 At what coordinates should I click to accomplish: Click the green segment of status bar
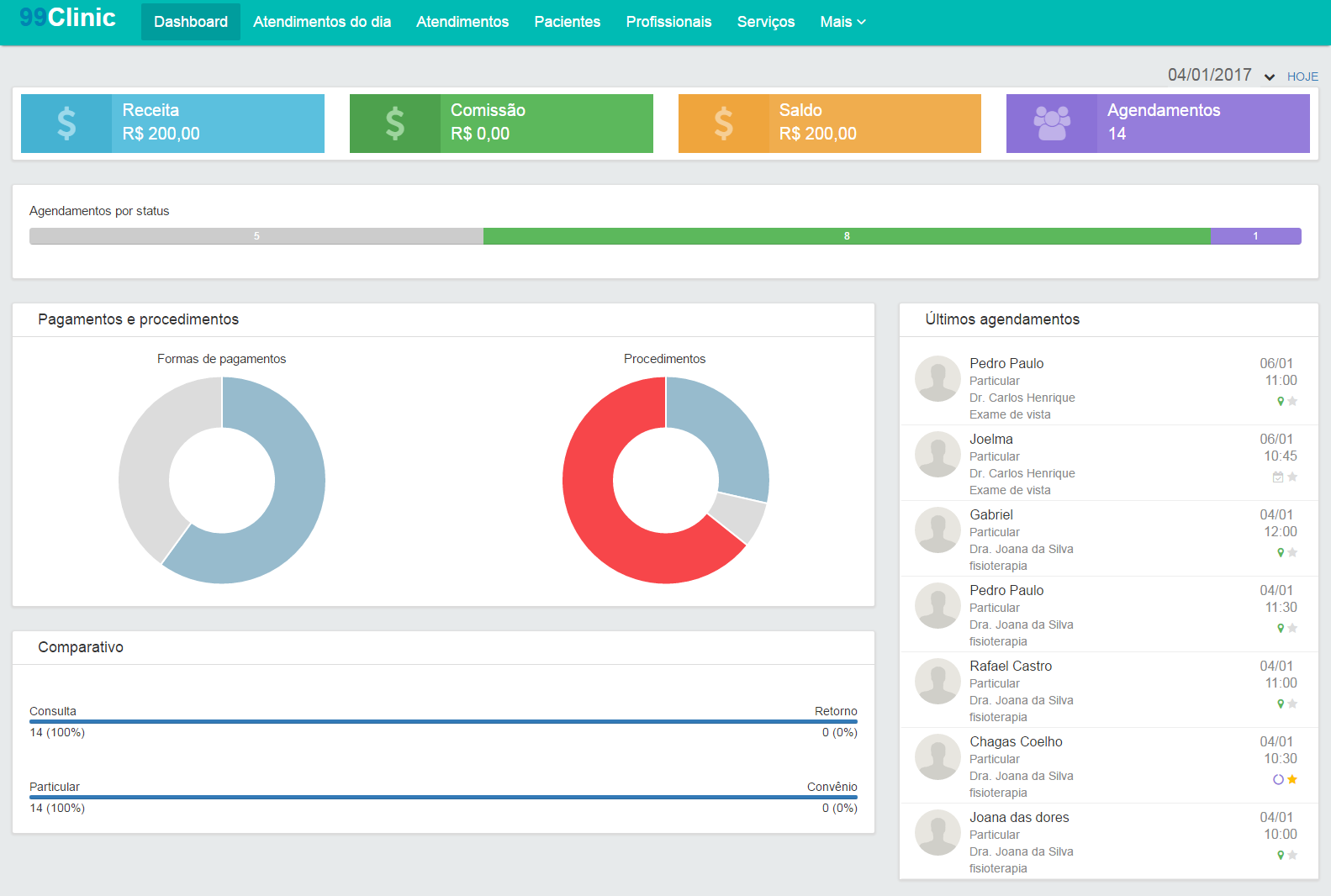[x=847, y=236]
